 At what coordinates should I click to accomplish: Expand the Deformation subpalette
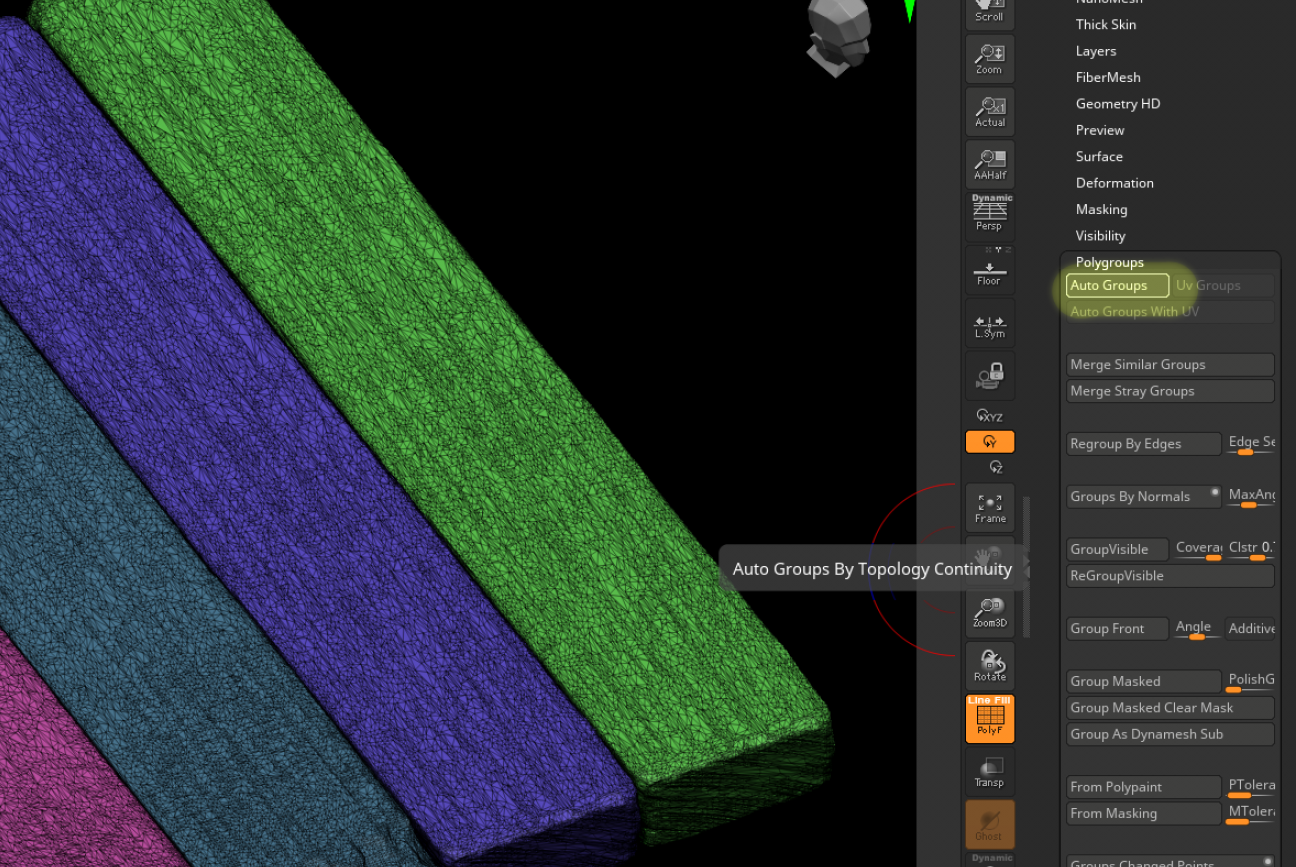click(x=1114, y=183)
